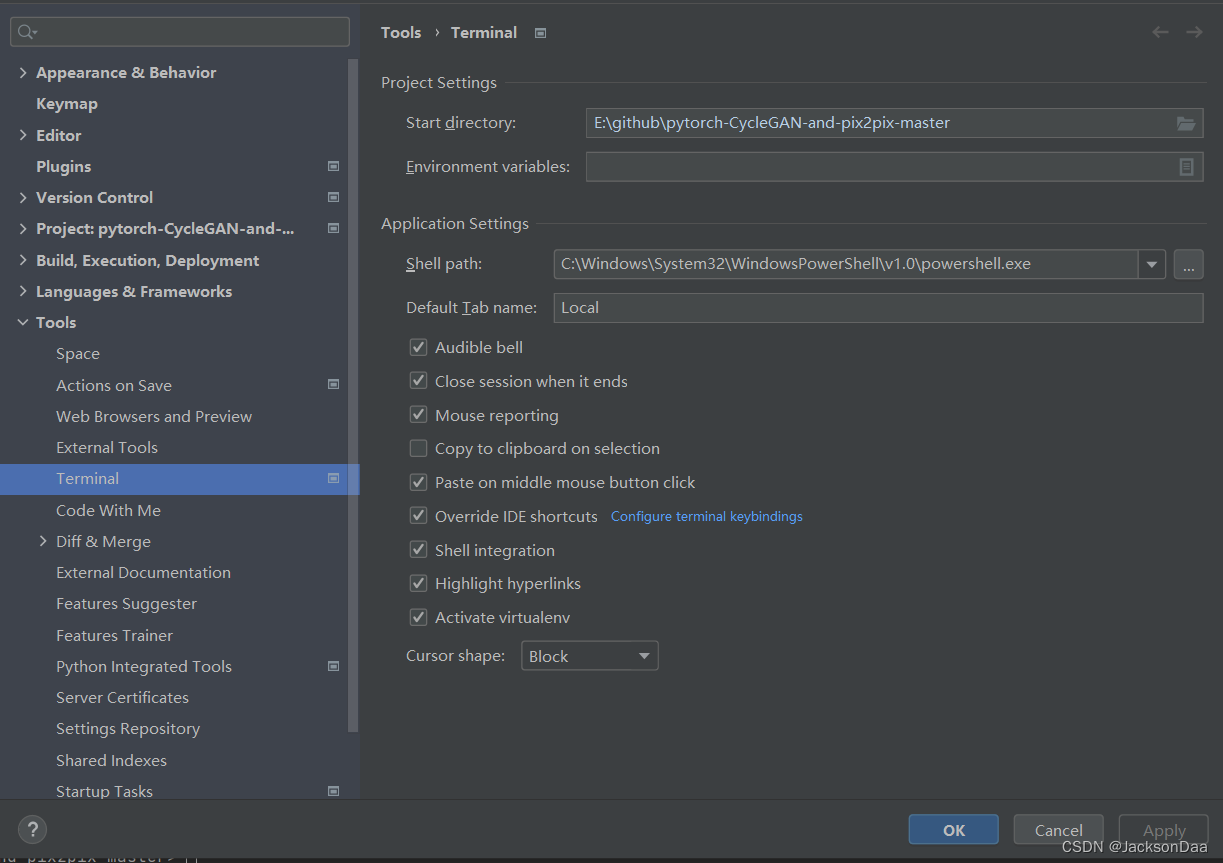Toggle Paste on middle mouse button click

pyautogui.click(x=418, y=482)
